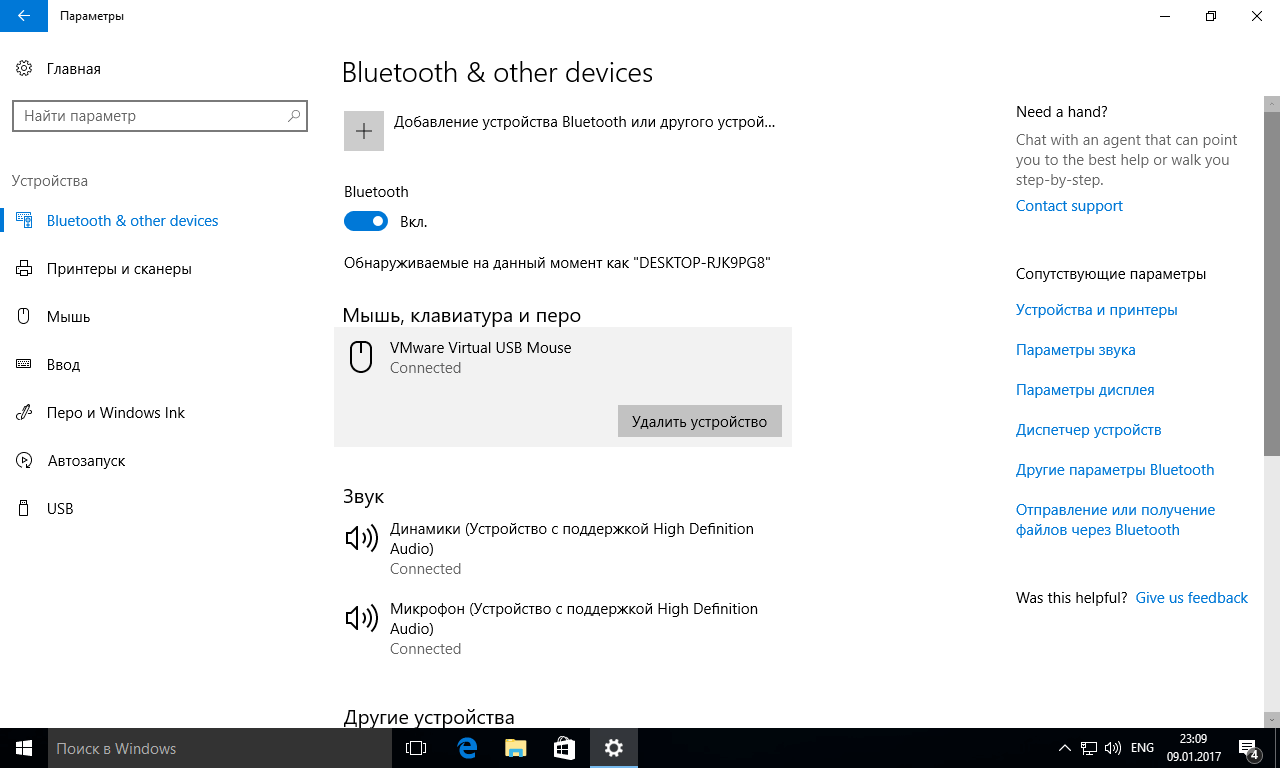Click the Settings gear icon in the taskbar

pos(613,747)
